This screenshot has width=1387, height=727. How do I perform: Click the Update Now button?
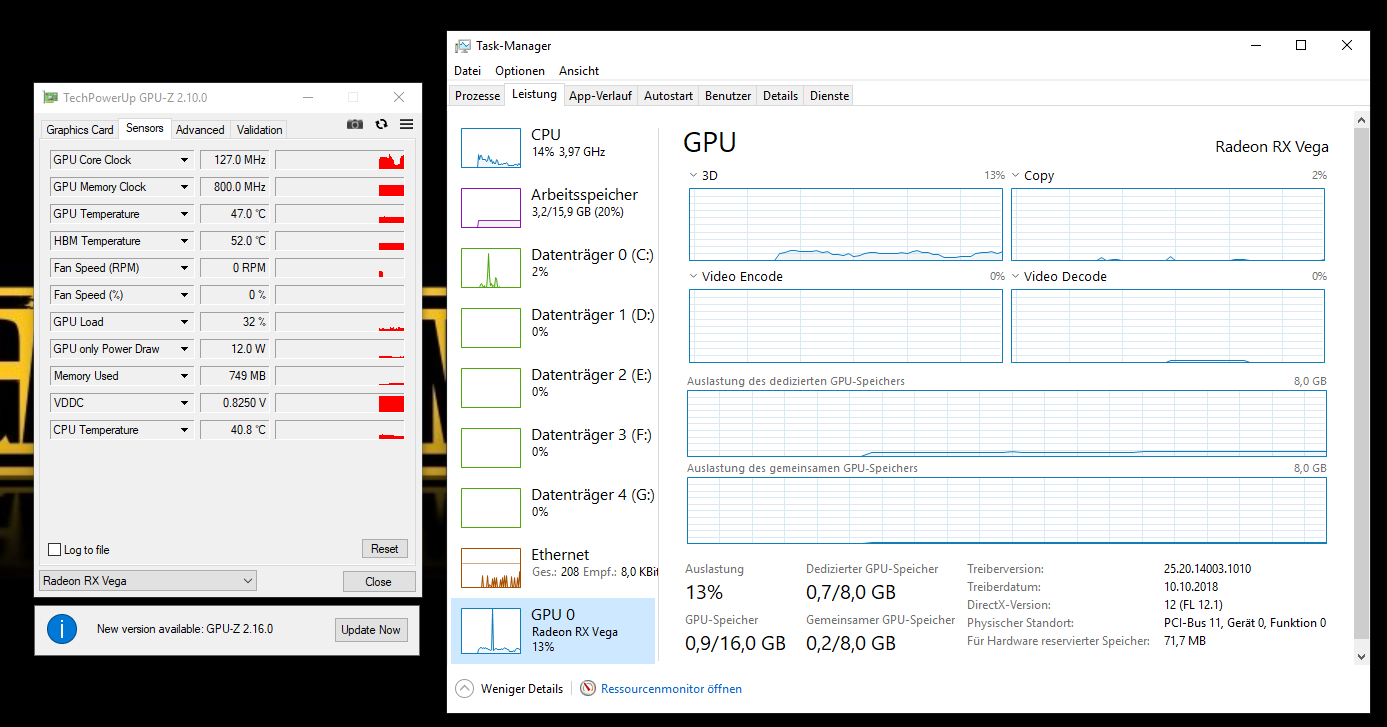(x=371, y=630)
